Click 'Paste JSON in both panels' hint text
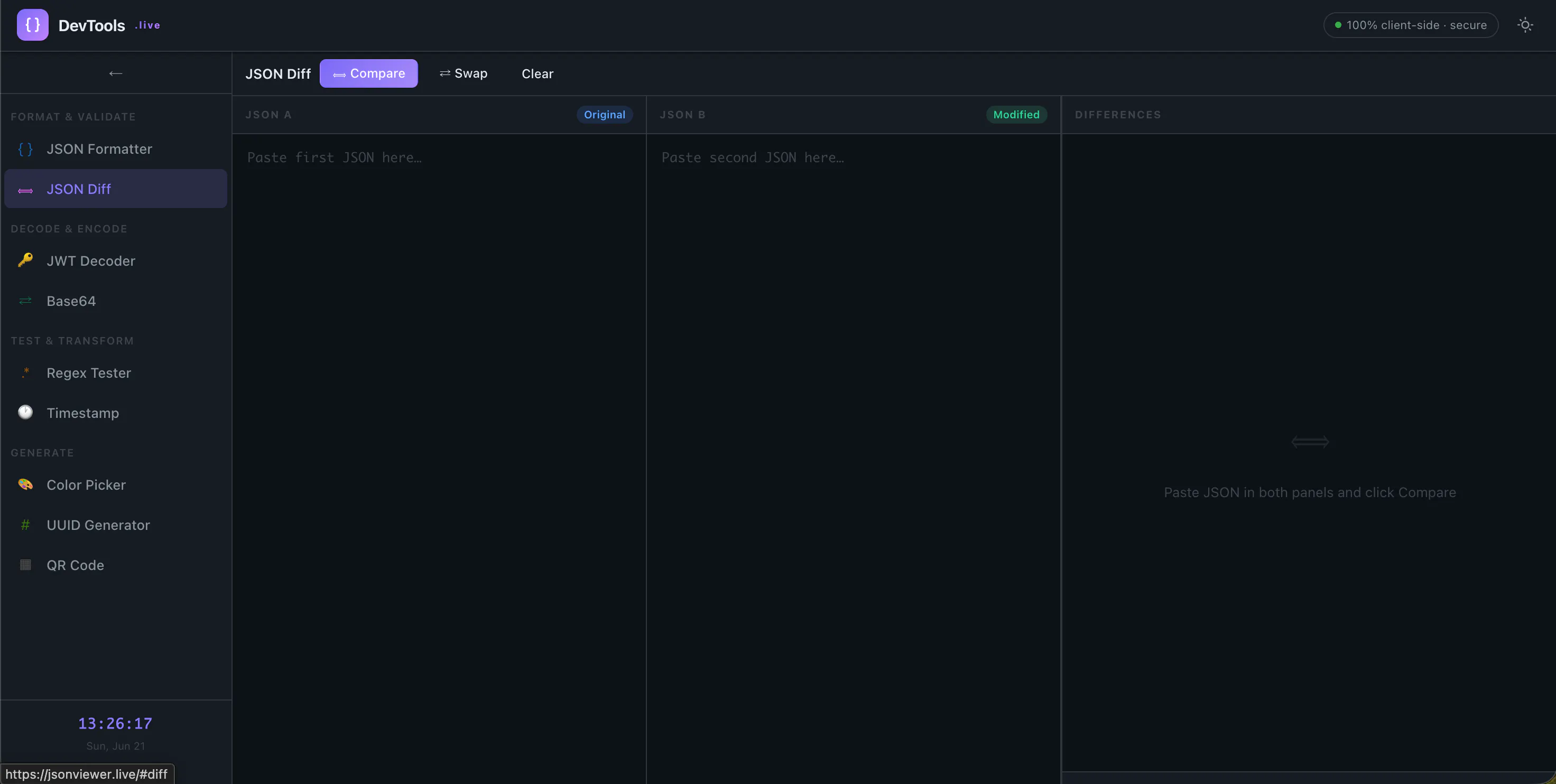The width and height of the screenshot is (1556, 784). pos(1310,492)
